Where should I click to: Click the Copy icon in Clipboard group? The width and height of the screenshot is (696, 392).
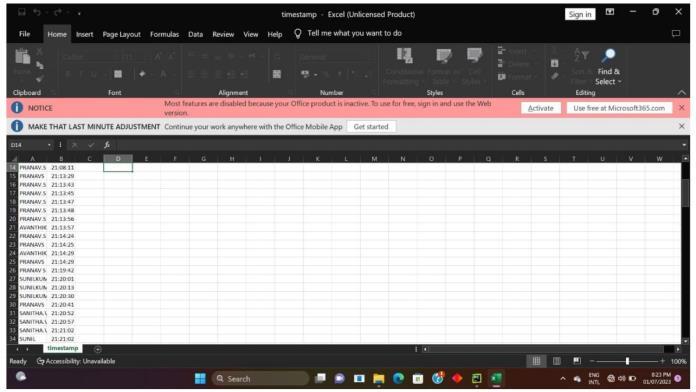pyautogui.click(x=40, y=66)
